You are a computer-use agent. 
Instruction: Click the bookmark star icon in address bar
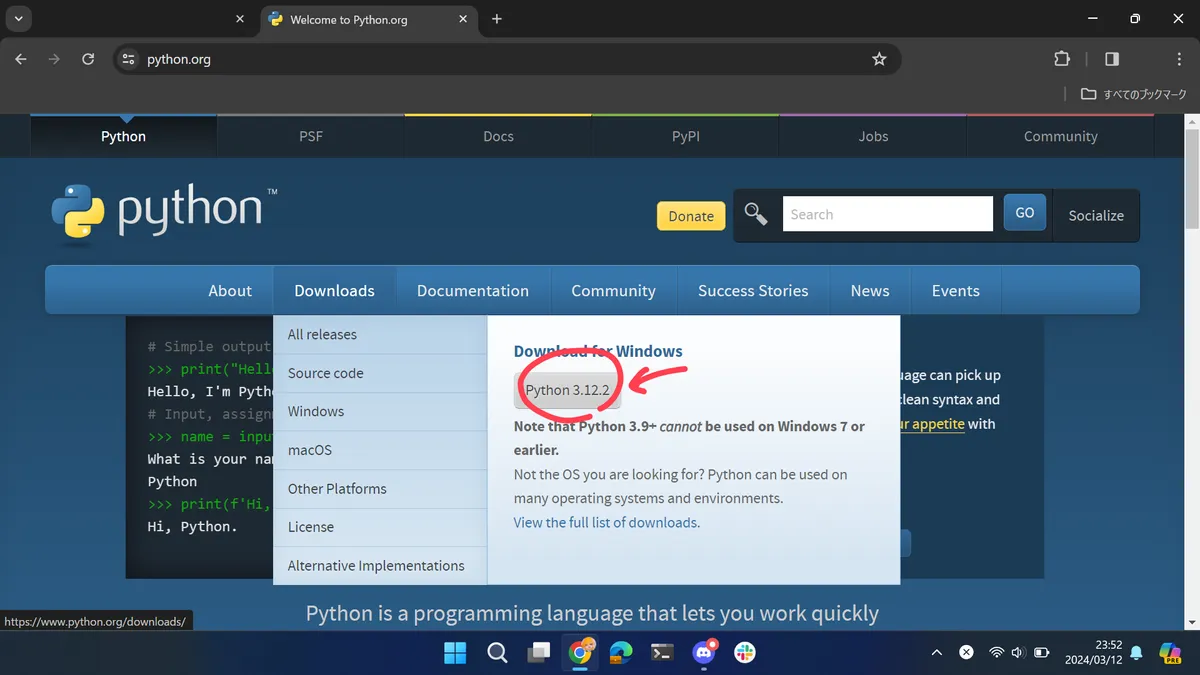tap(879, 59)
